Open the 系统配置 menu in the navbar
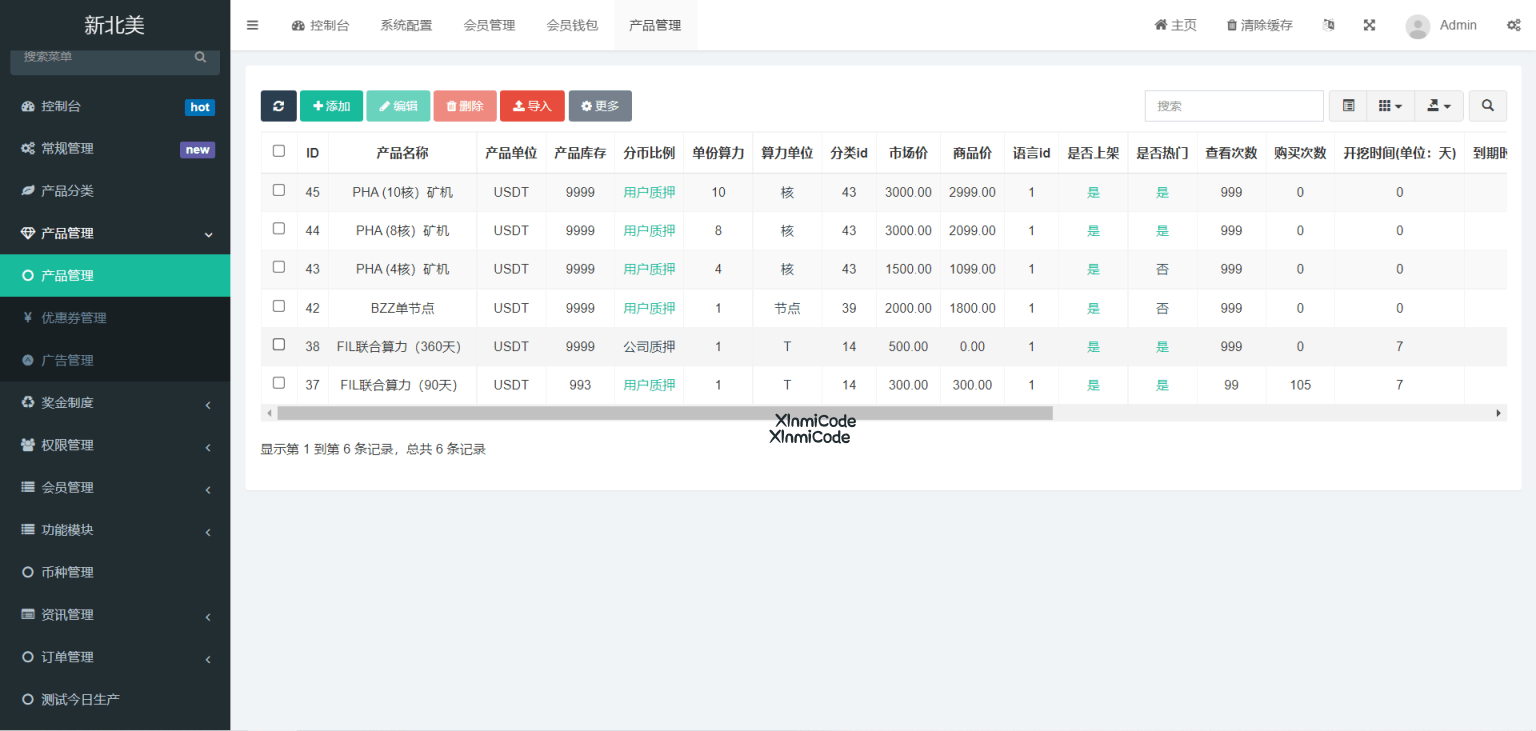 click(x=406, y=24)
